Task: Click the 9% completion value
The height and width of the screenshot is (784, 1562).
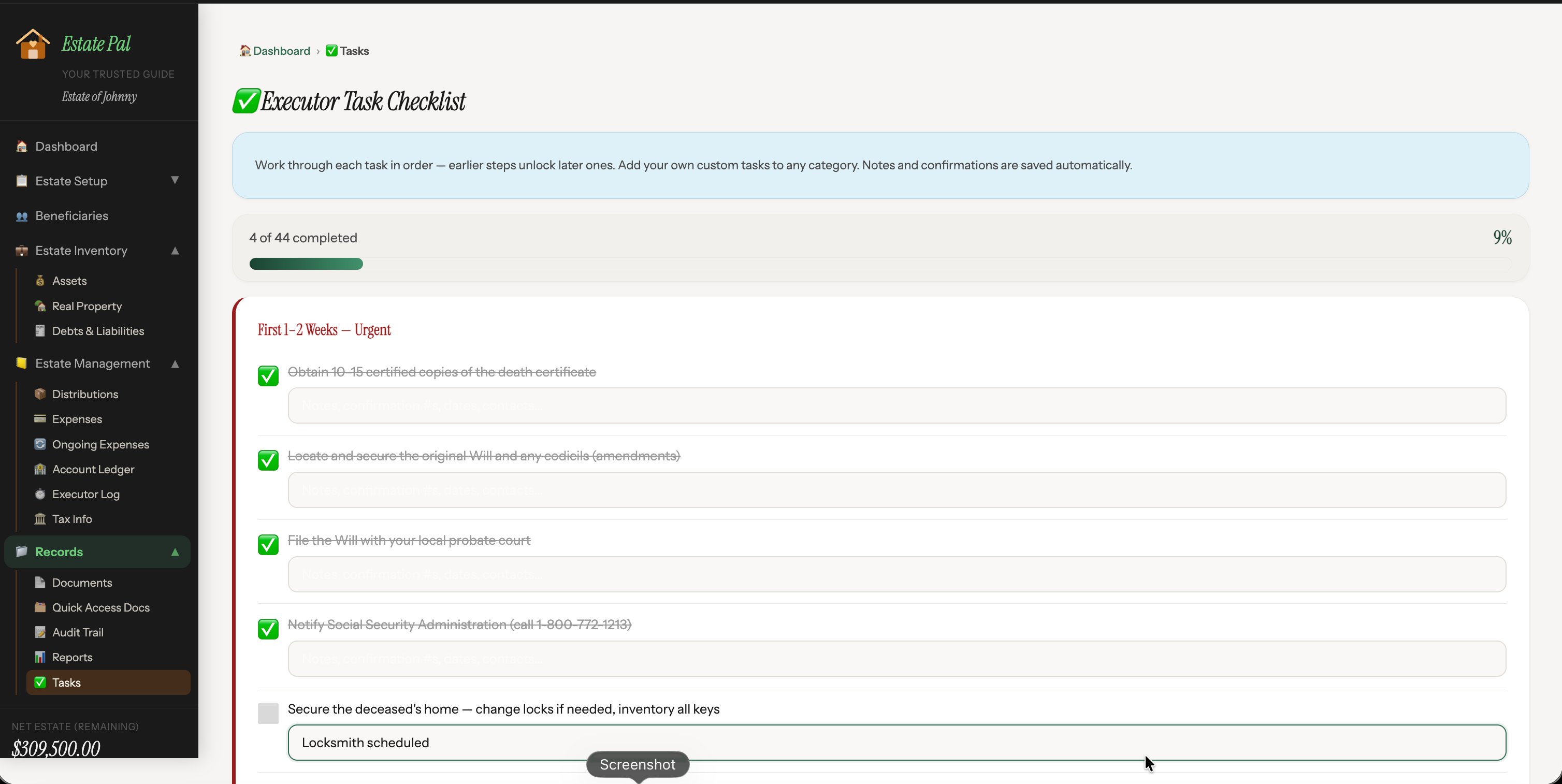Action: coord(1502,237)
